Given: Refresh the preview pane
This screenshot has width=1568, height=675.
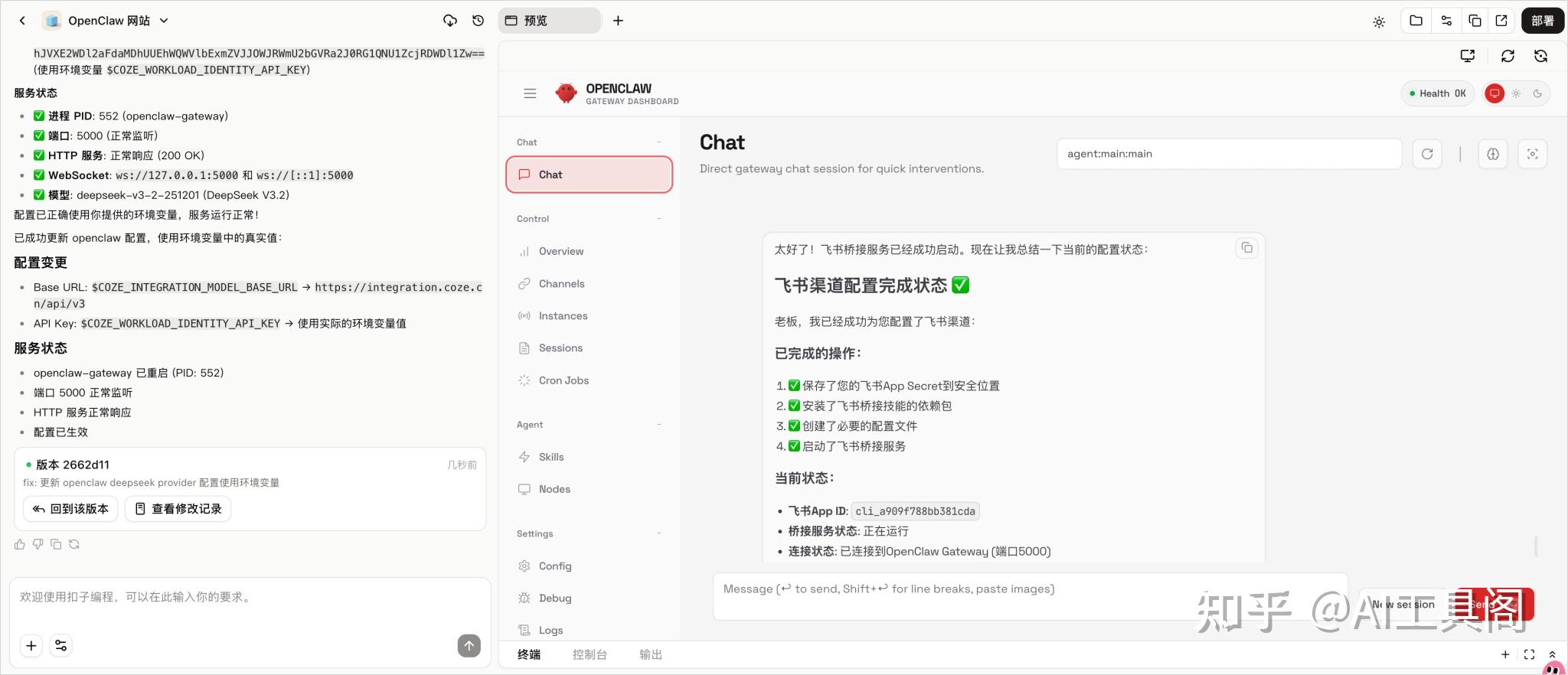Looking at the screenshot, I should pyautogui.click(x=1508, y=56).
